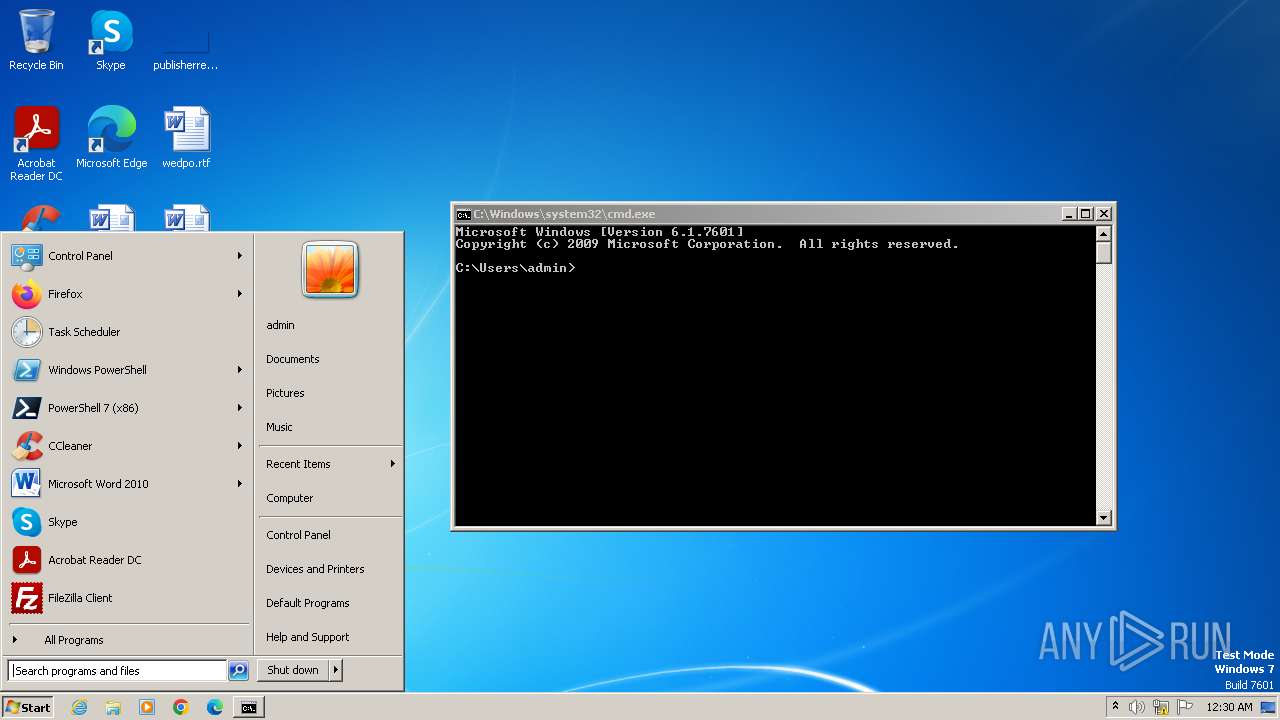Screen dimensions: 1280x720
Task: Maximize the cmd.exe window
Action: point(1086,214)
